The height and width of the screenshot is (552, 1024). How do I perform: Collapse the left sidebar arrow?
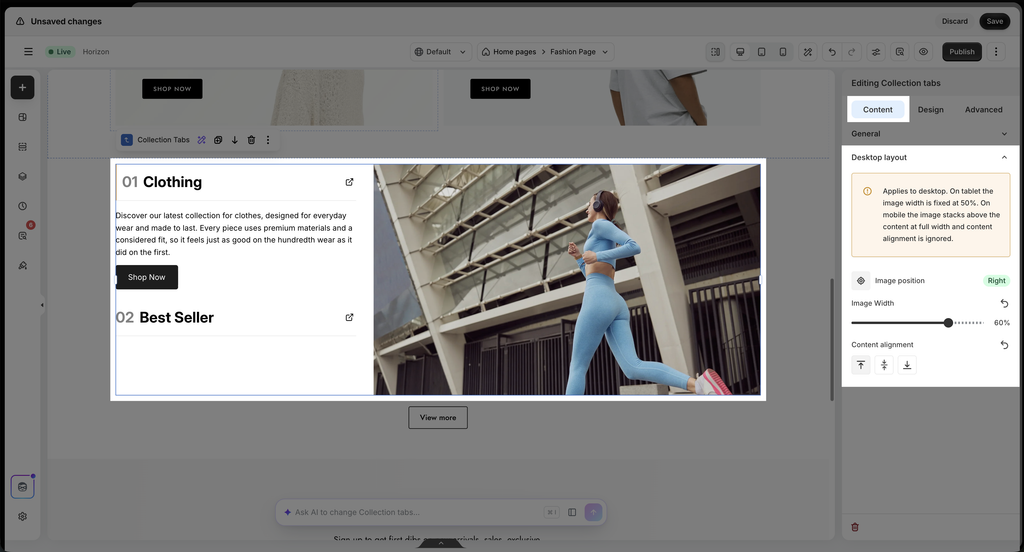pyautogui.click(x=42, y=305)
